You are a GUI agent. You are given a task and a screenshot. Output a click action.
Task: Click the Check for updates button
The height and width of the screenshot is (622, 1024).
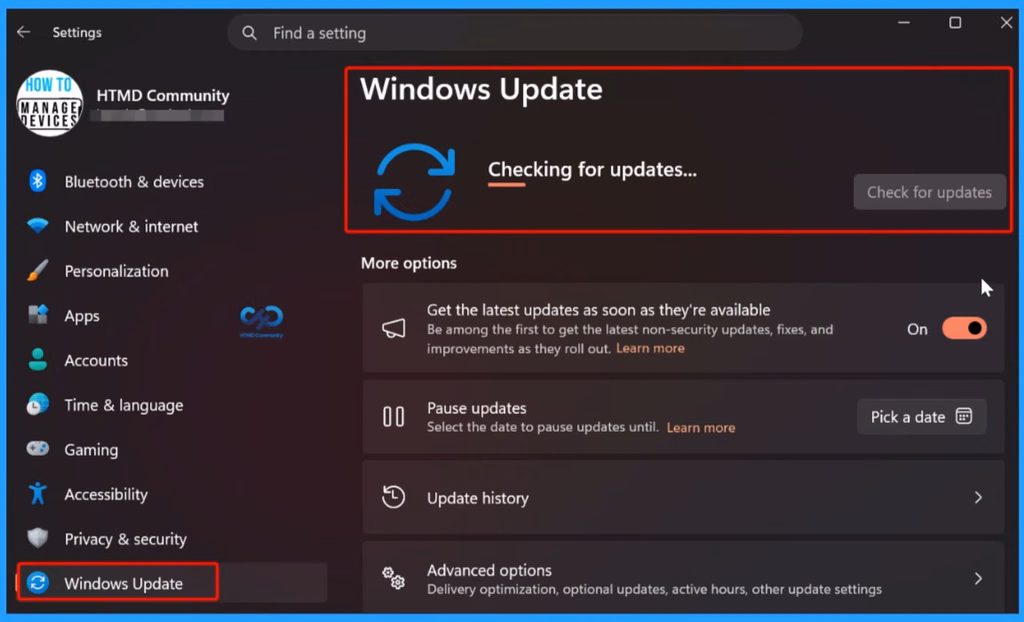point(929,192)
